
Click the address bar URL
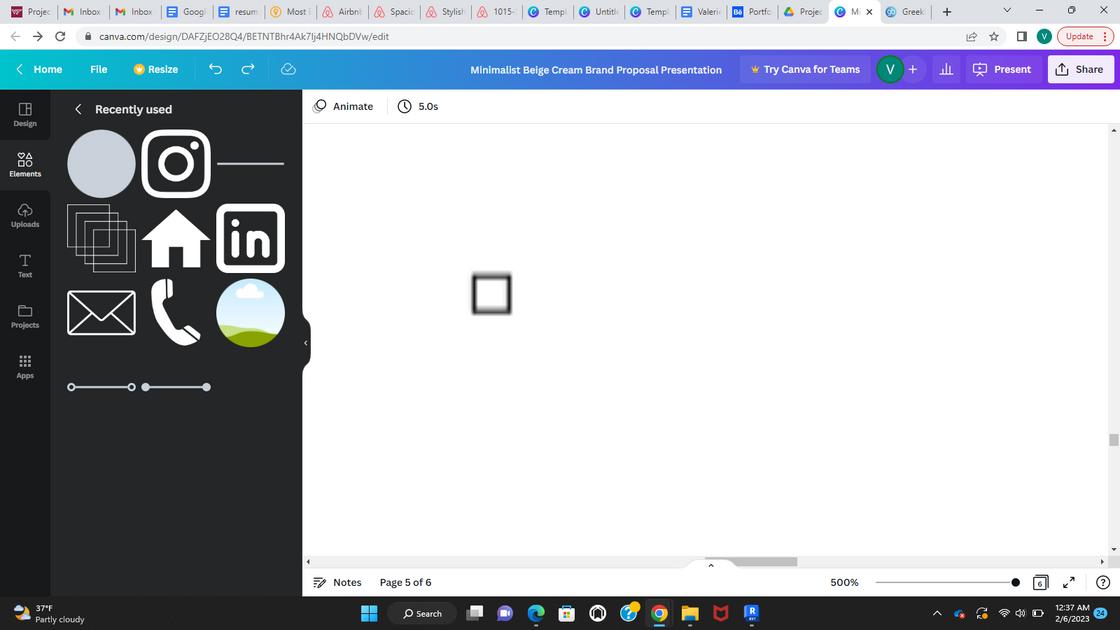(244, 36)
